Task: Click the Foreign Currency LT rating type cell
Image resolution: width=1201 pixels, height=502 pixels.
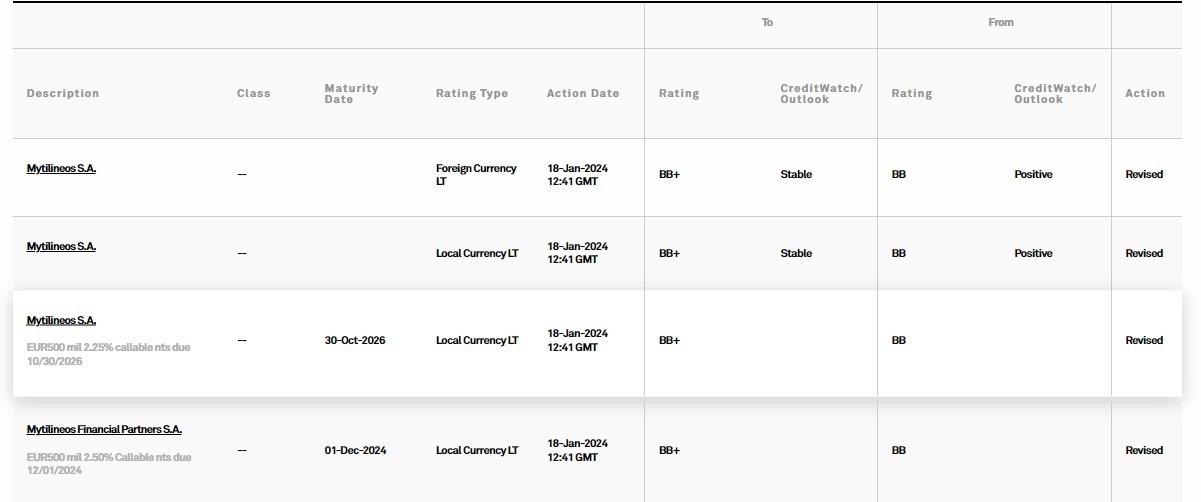Action: point(476,174)
